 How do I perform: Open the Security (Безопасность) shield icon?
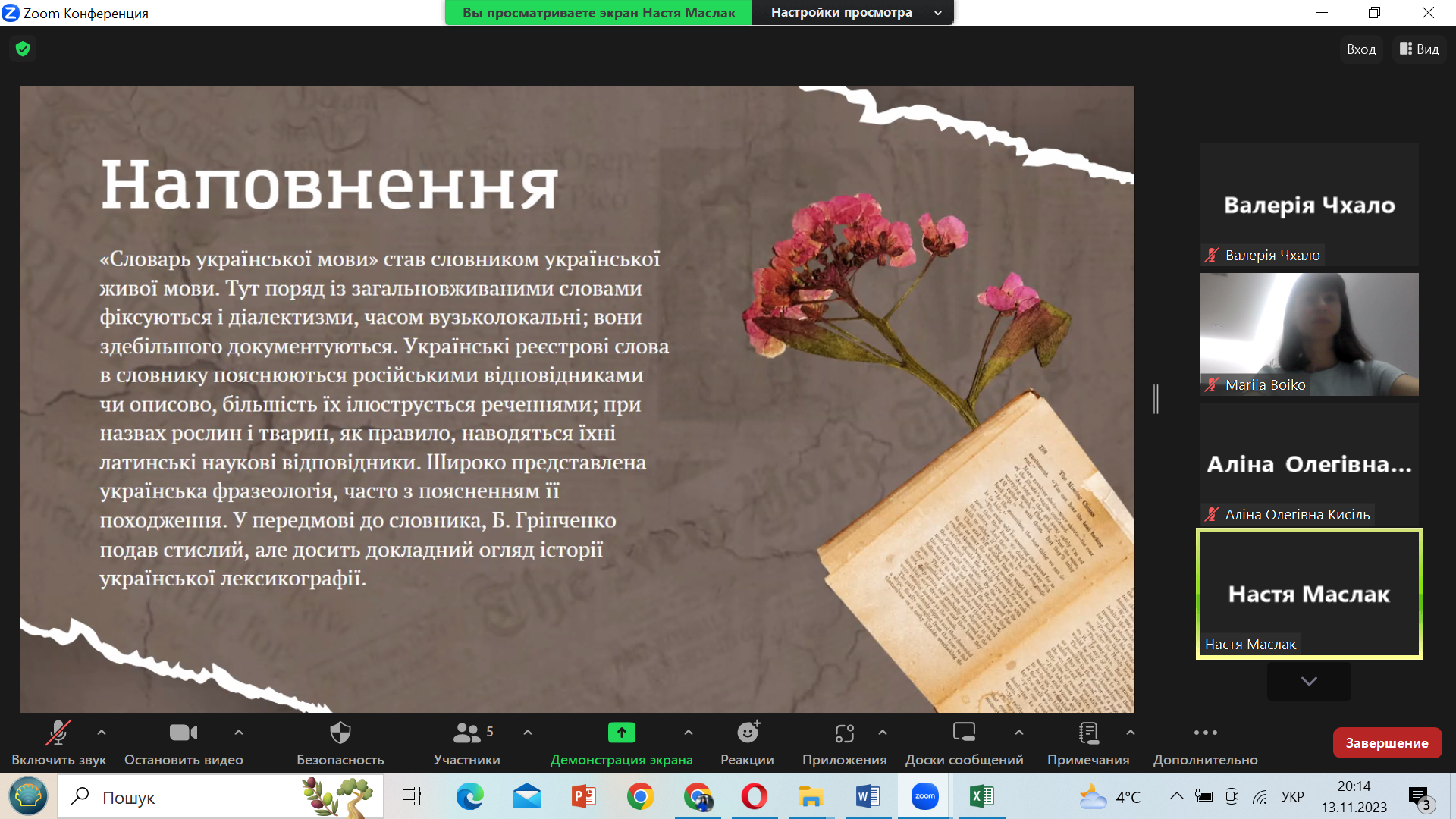pyautogui.click(x=340, y=733)
